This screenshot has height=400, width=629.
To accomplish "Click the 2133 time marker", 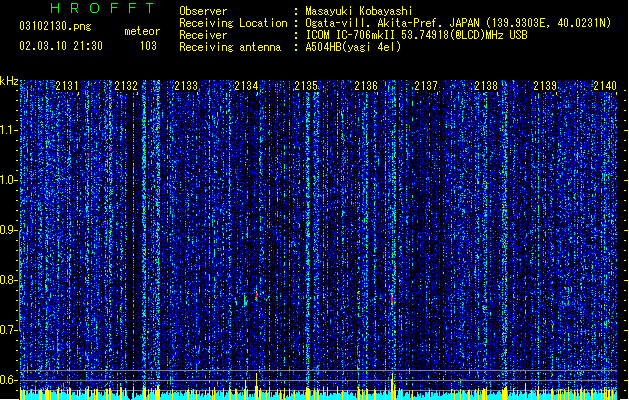I will (186, 86).
